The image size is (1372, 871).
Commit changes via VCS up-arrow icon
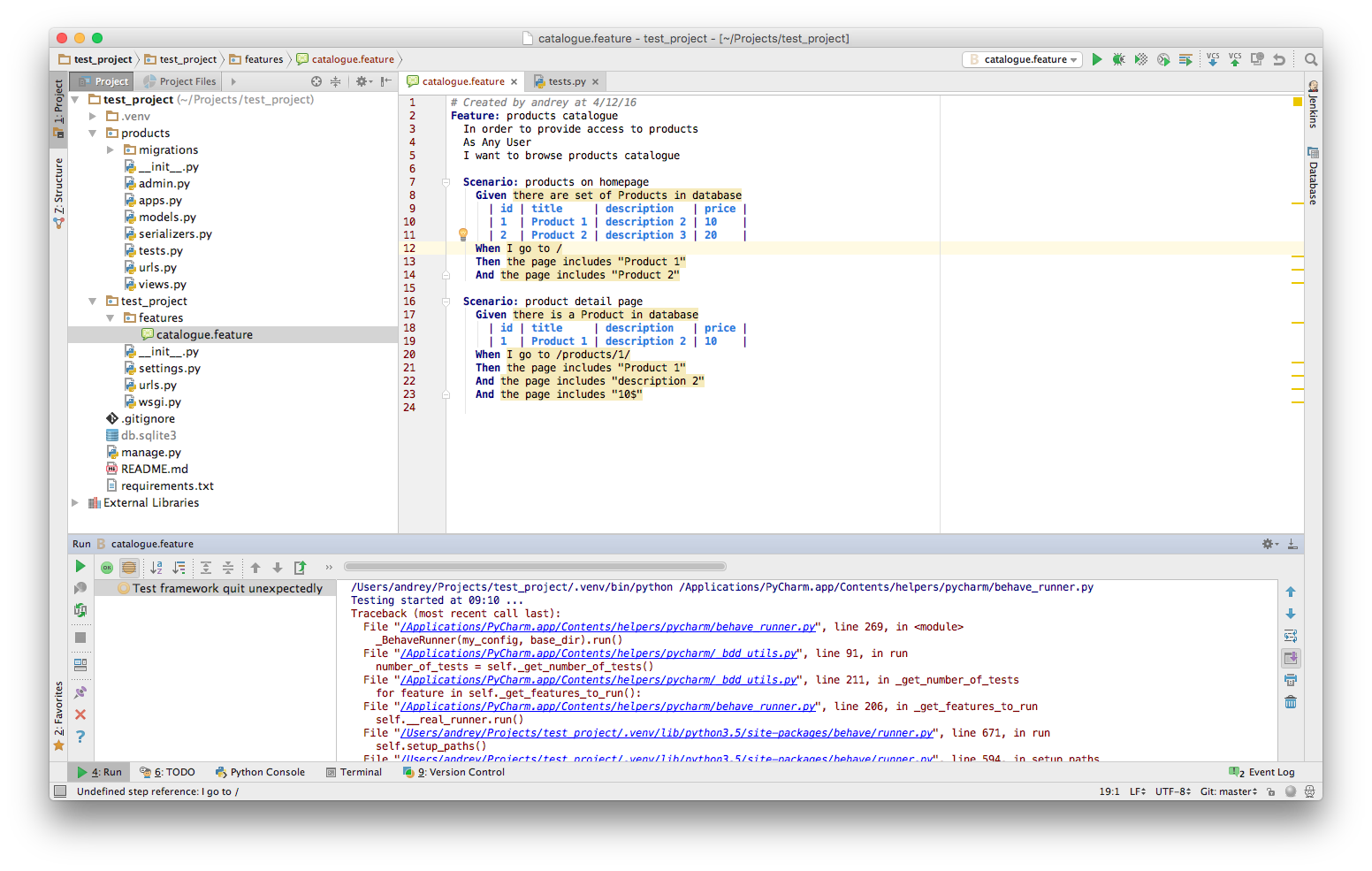coord(1234,59)
